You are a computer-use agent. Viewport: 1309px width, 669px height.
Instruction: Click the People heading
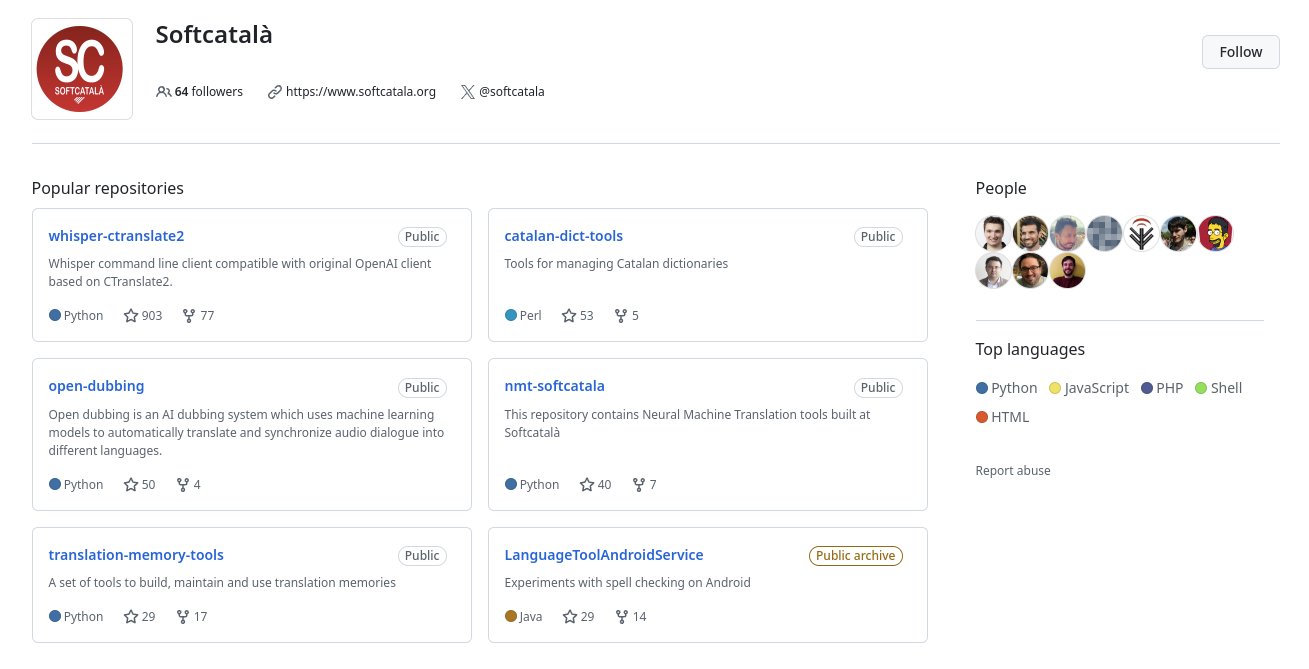click(x=1001, y=188)
